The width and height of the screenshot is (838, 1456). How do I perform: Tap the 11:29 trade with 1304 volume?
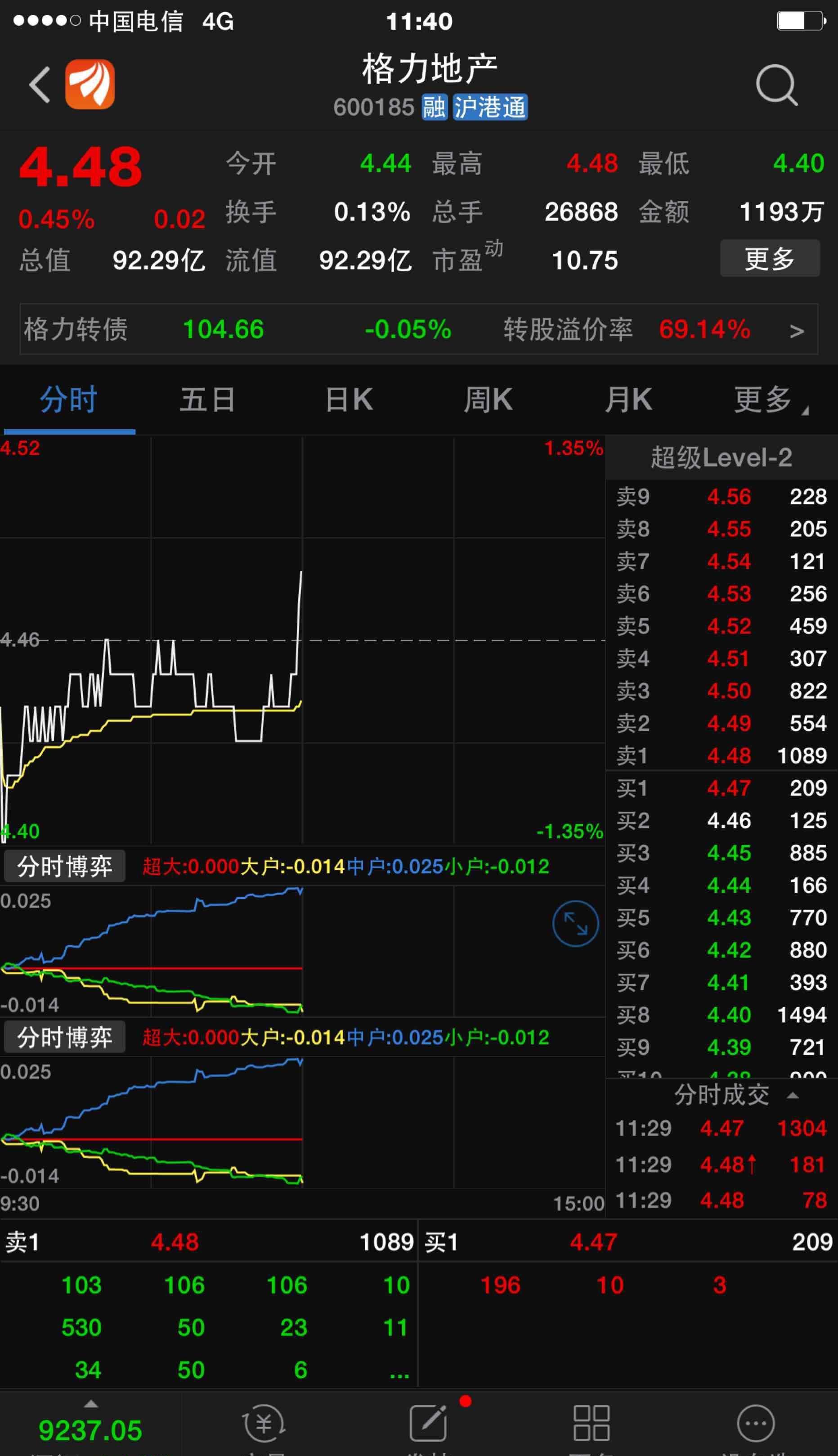coord(721,1128)
